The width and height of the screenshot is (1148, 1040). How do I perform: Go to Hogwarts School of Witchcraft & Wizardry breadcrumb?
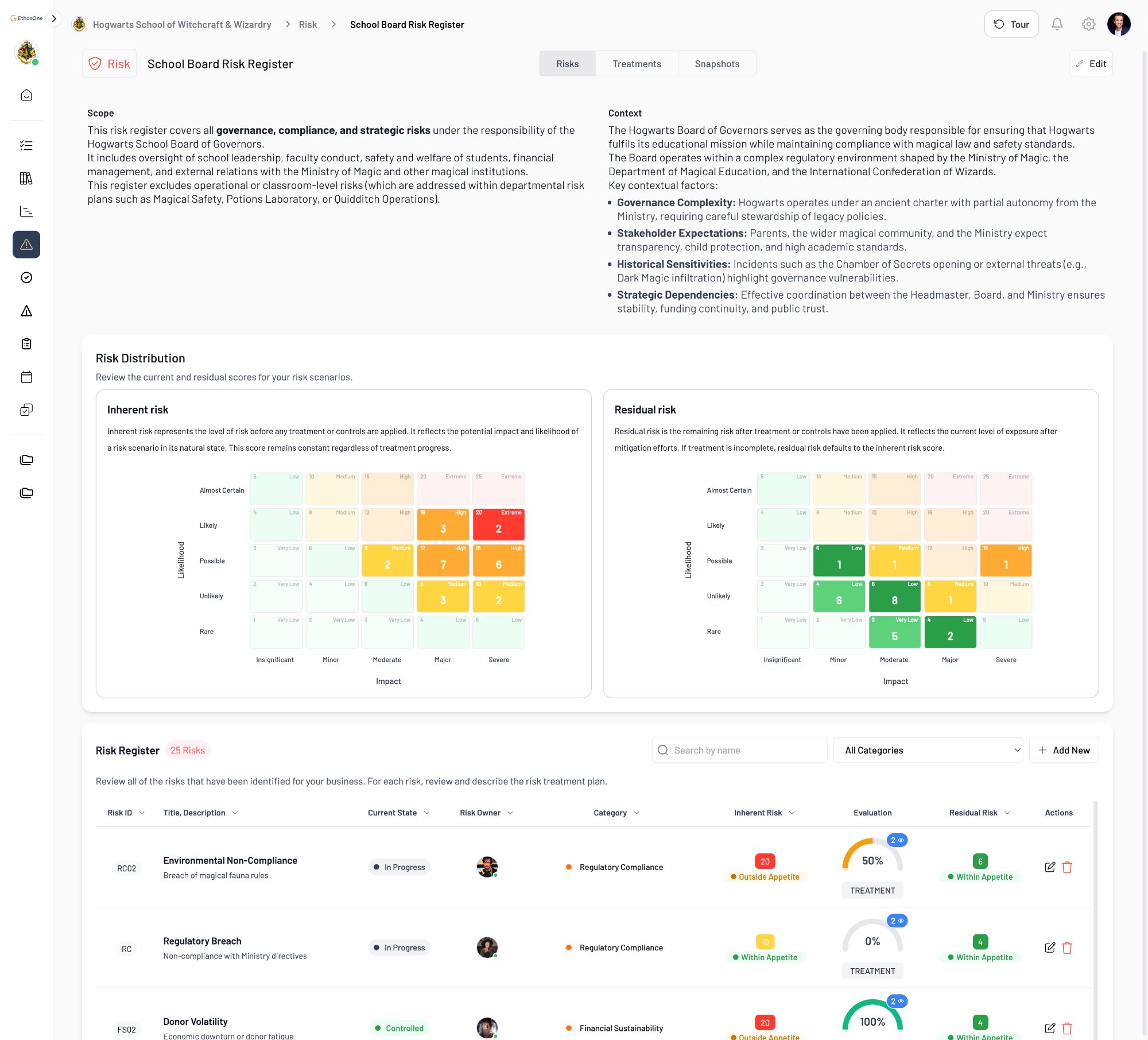pyautogui.click(x=182, y=24)
